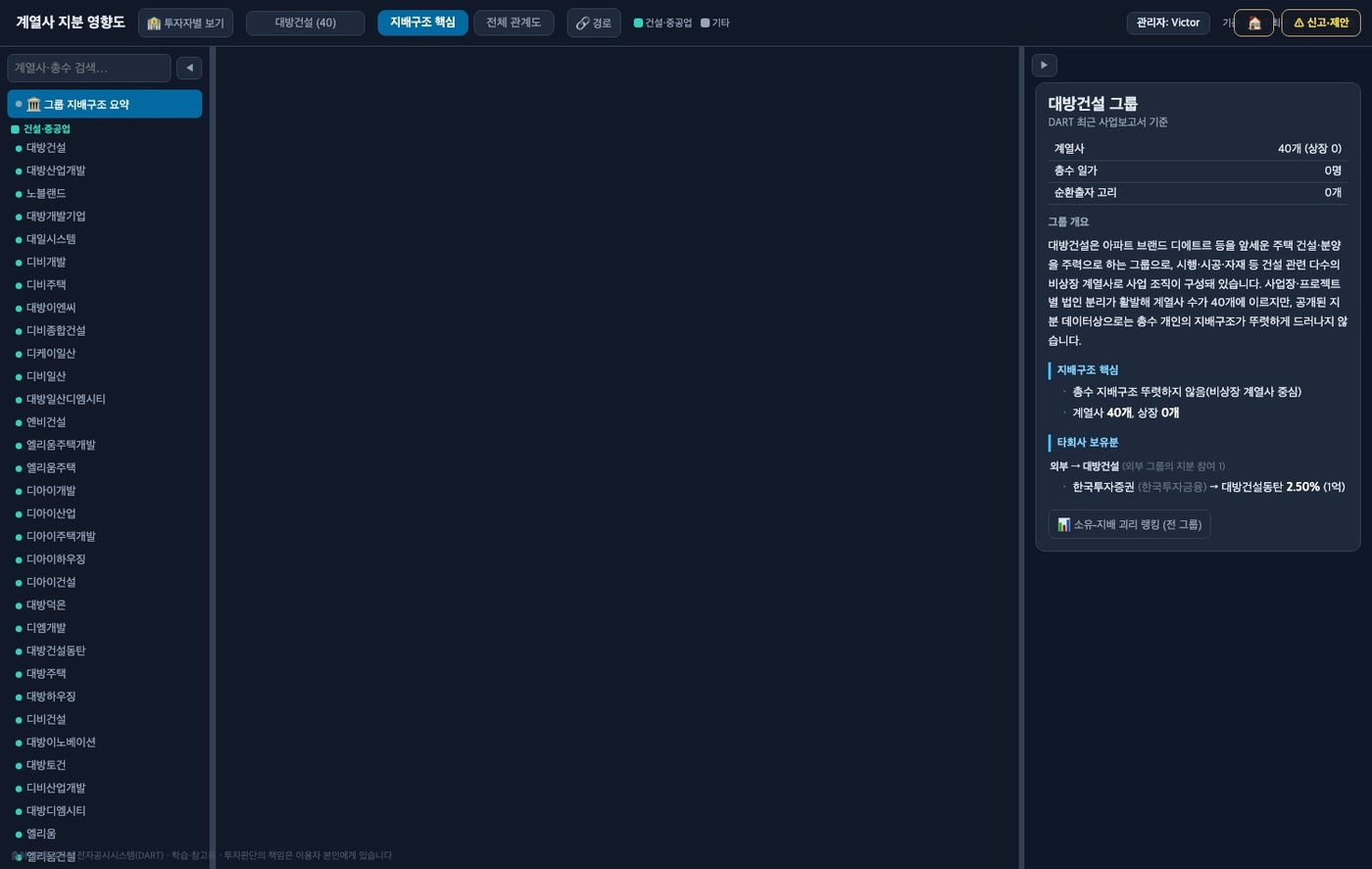
Task: Click the 대방건설 그룹 panel title
Action: (x=1093, y=103)
